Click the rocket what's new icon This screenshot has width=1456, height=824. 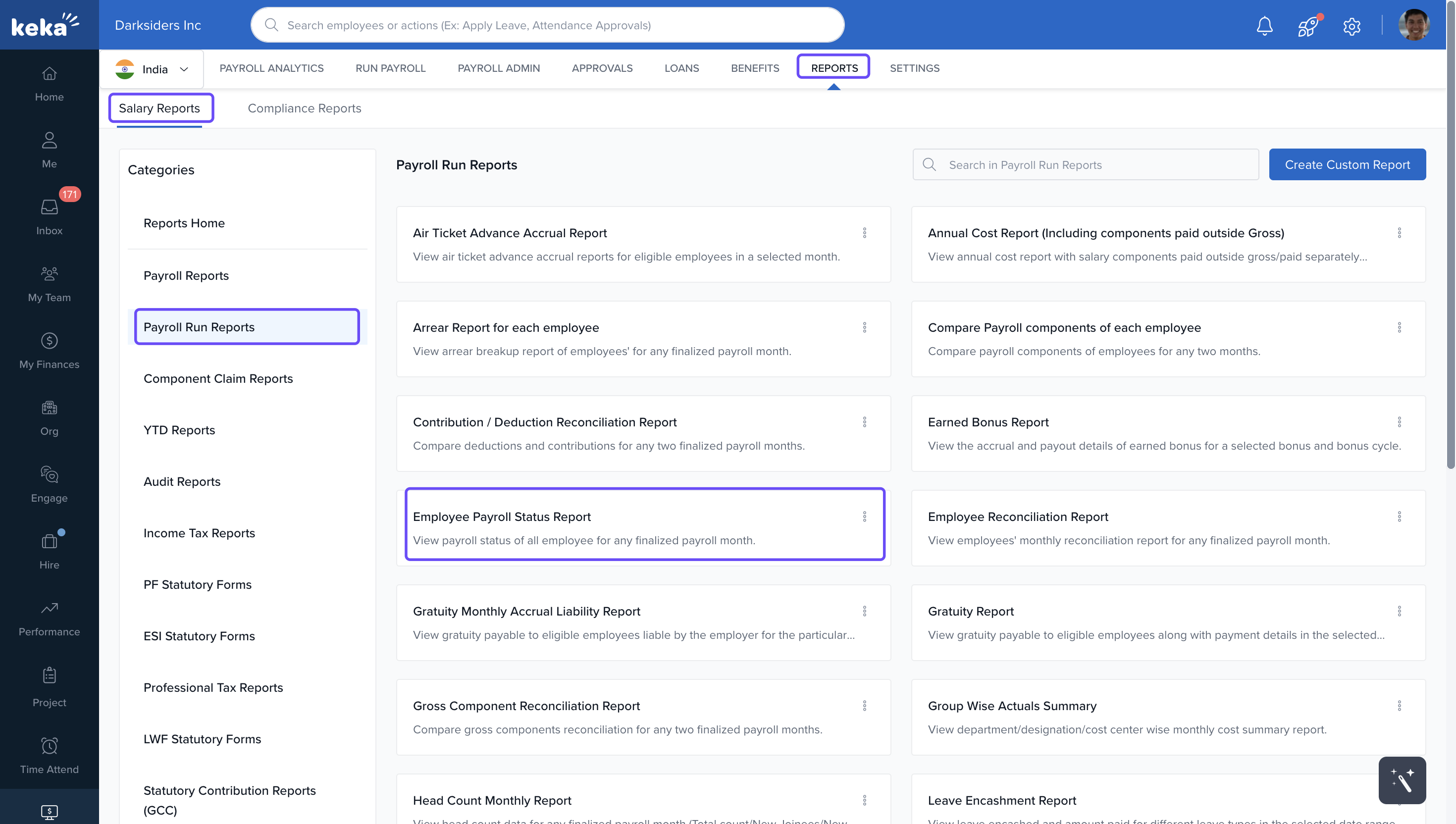click(x=1308, y=26)
